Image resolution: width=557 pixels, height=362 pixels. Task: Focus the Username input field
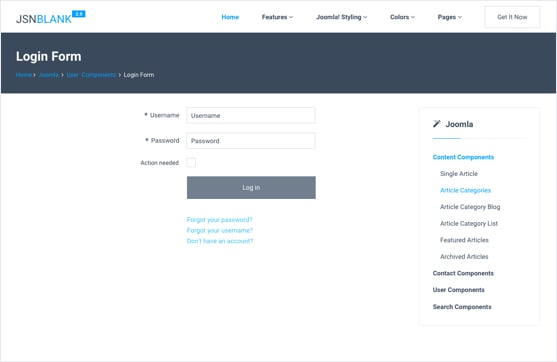coord(251,115)
